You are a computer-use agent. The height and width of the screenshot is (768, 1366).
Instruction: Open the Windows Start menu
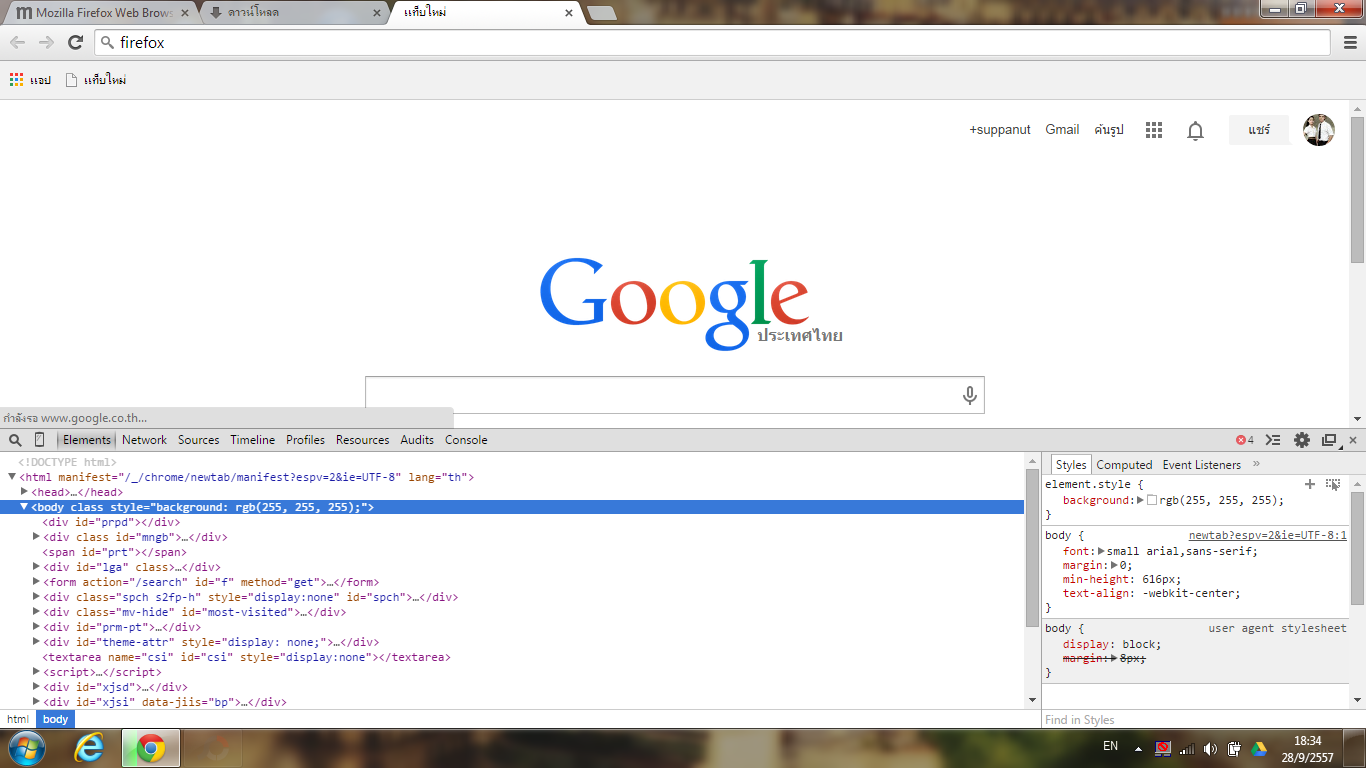(26, 747)
